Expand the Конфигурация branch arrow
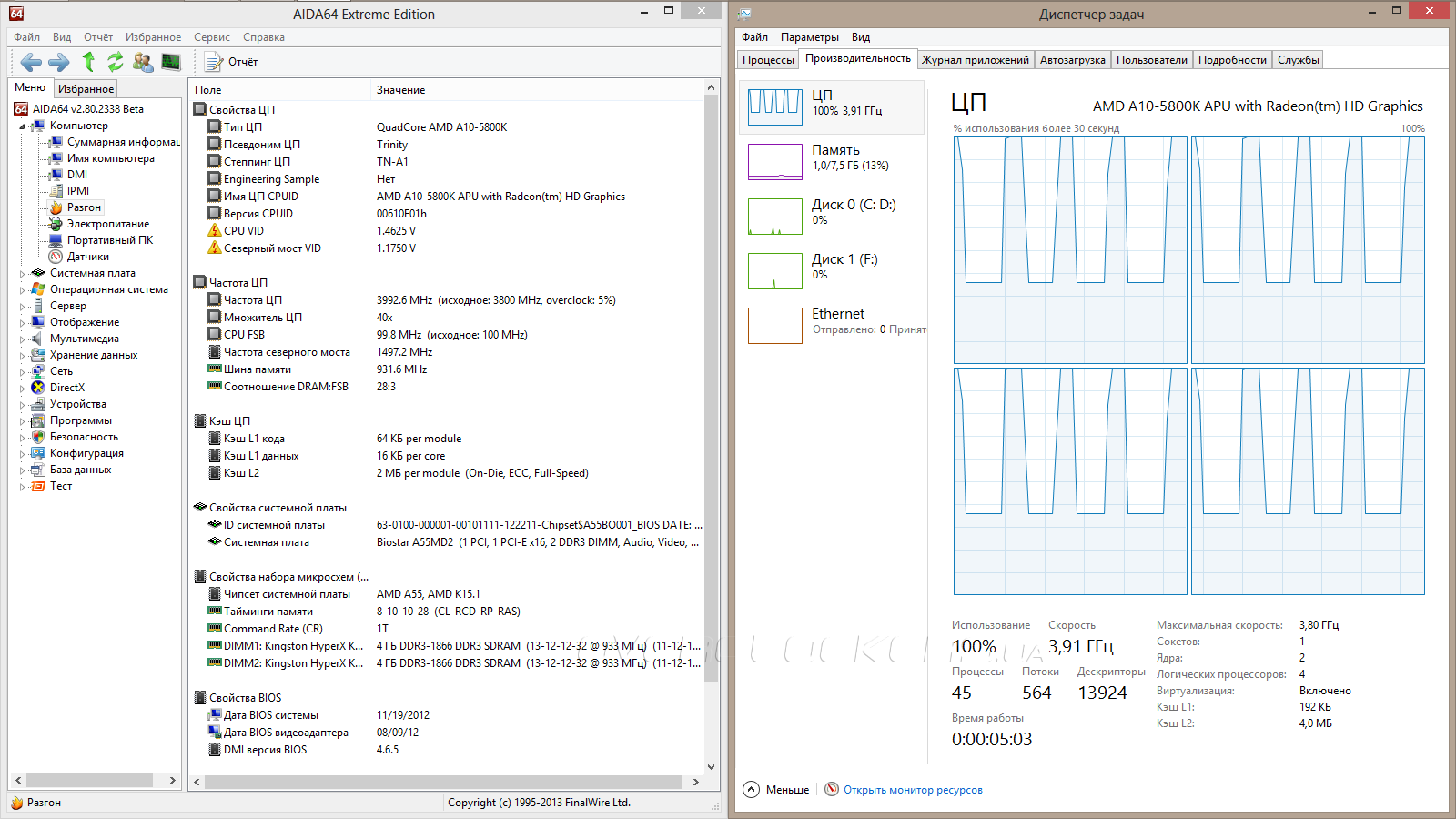Viewport: 1456px width, 819px height. coord(23,453)
